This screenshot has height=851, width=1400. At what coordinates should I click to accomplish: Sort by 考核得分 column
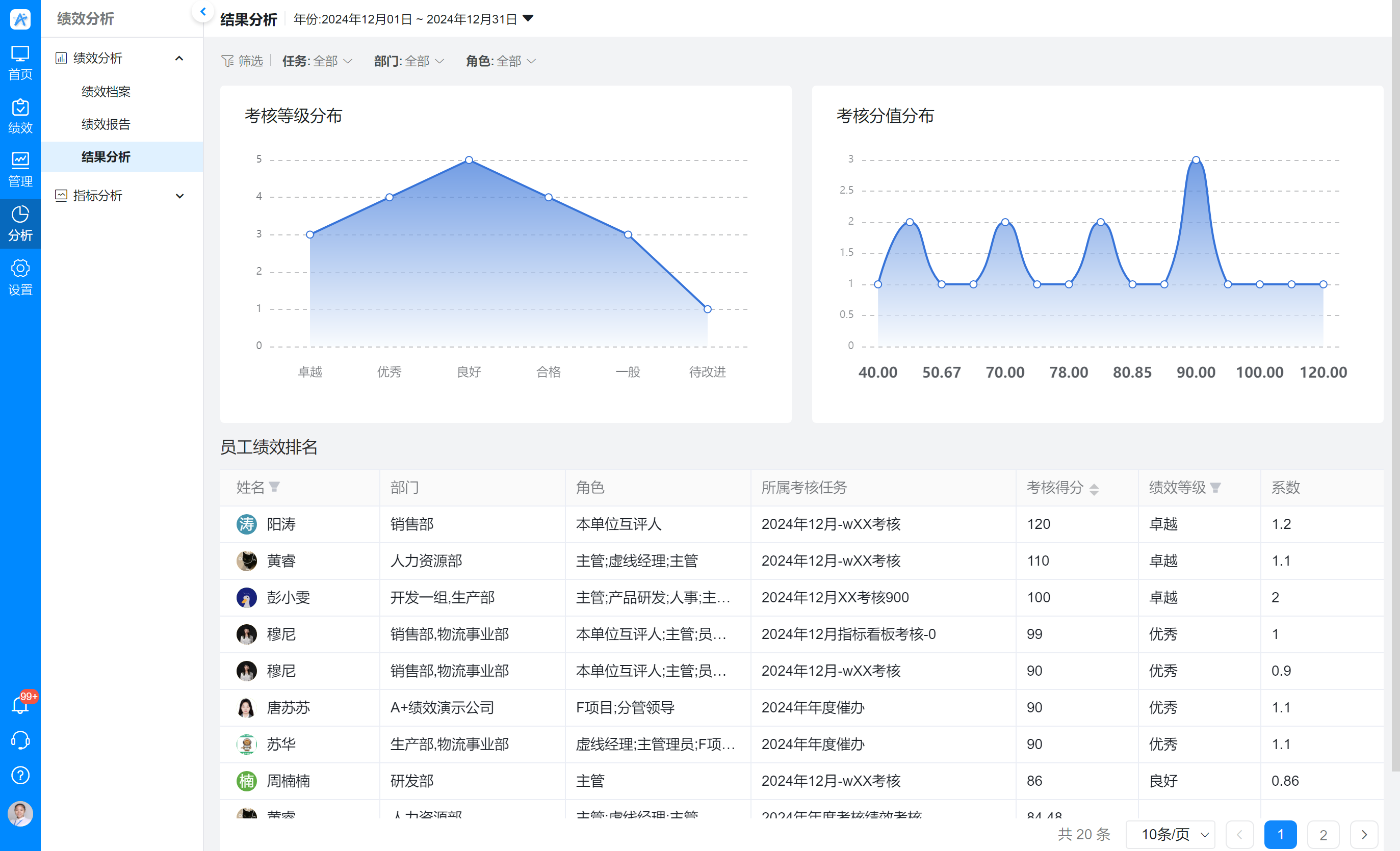tap(1094, 489)
